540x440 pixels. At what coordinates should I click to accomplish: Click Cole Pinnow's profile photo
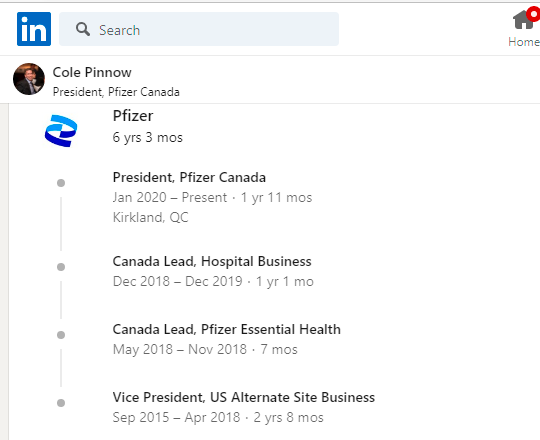click(29, 79)
